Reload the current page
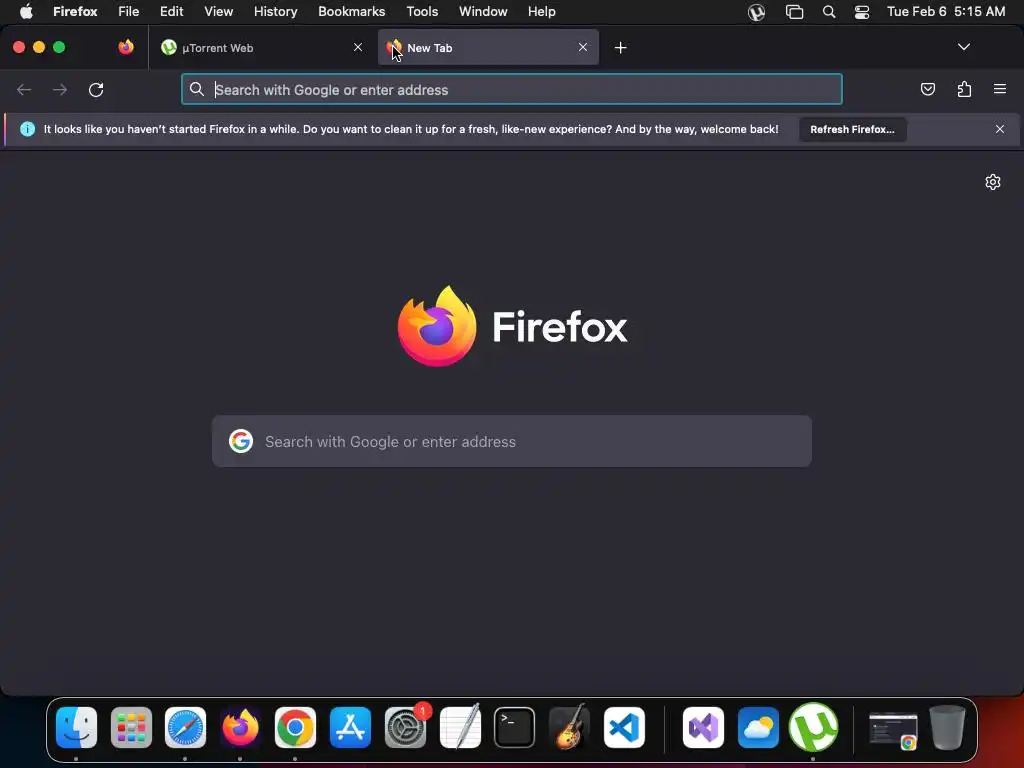The height and width of the screenshot is (768, 1024). tap(96, 89)
